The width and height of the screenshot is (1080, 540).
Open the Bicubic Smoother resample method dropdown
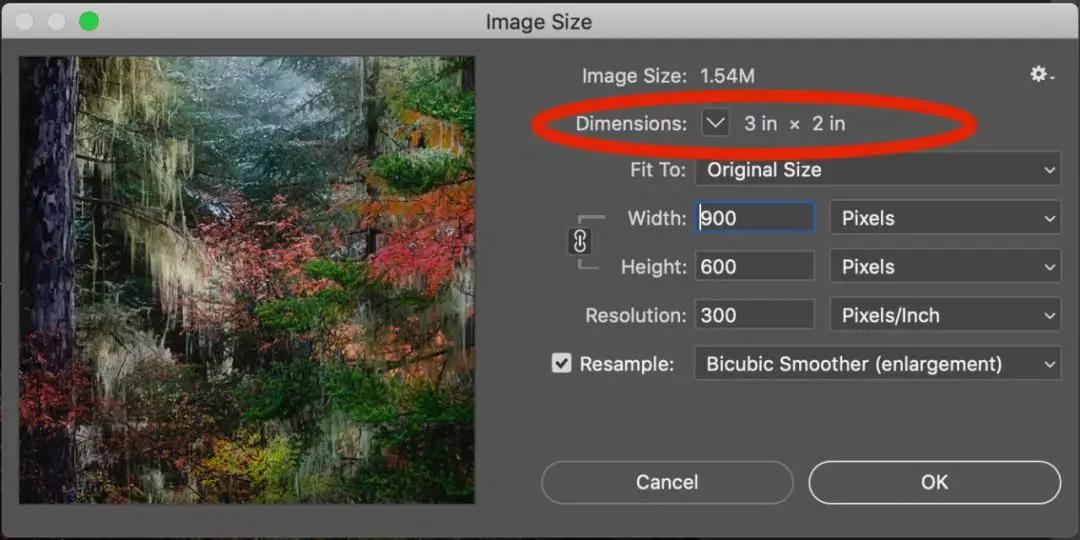pos(878,364)
